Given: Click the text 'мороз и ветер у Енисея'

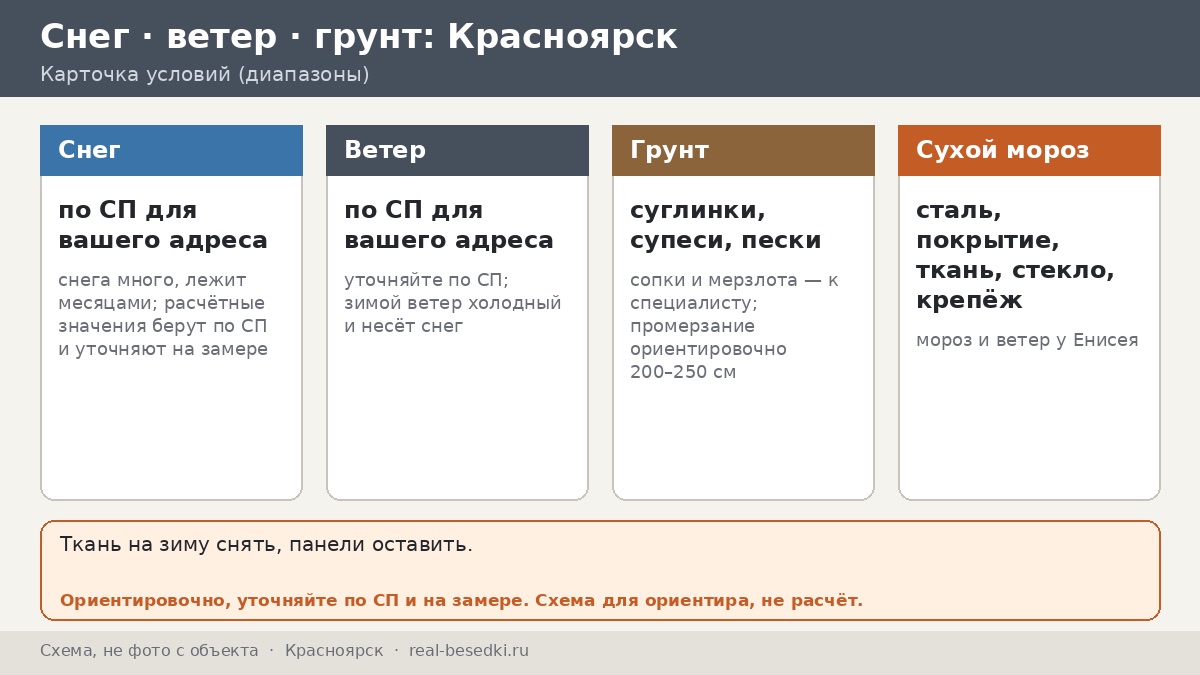Looking at the screenshot, I should (x=1027, y=340).
